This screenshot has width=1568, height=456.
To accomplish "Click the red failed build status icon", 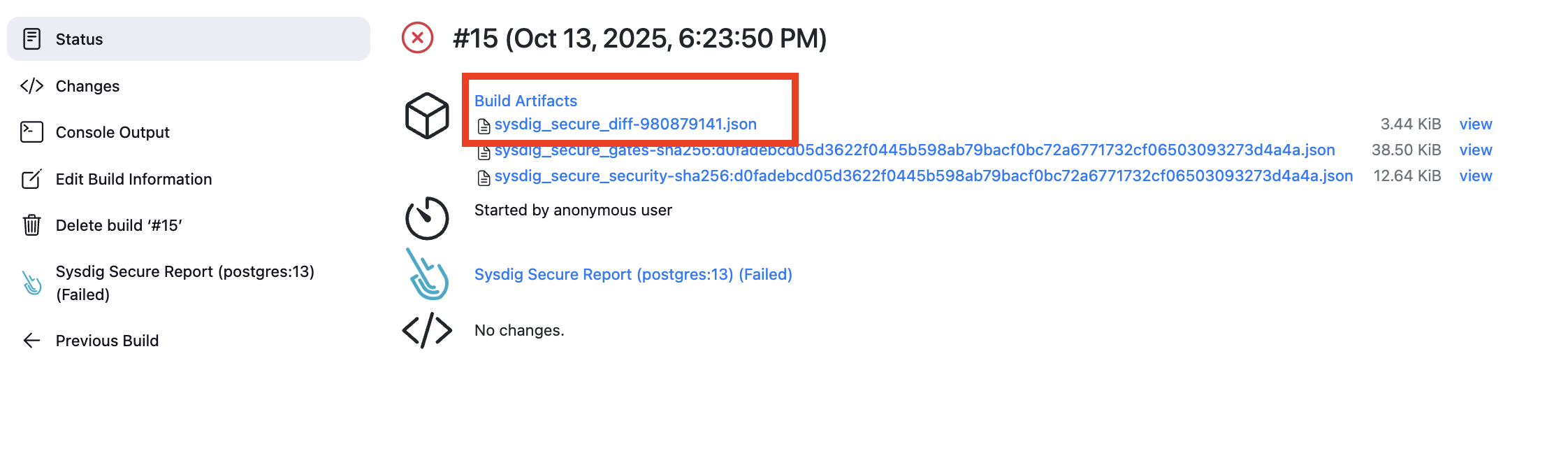I will click(418, 38).
